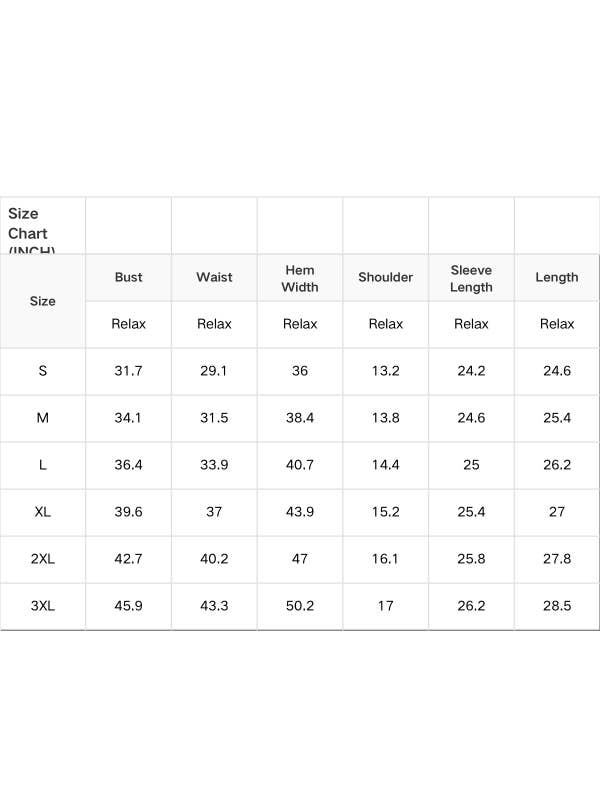
Task: Click the Relax cell under Bust
Action: pos(128,324)
